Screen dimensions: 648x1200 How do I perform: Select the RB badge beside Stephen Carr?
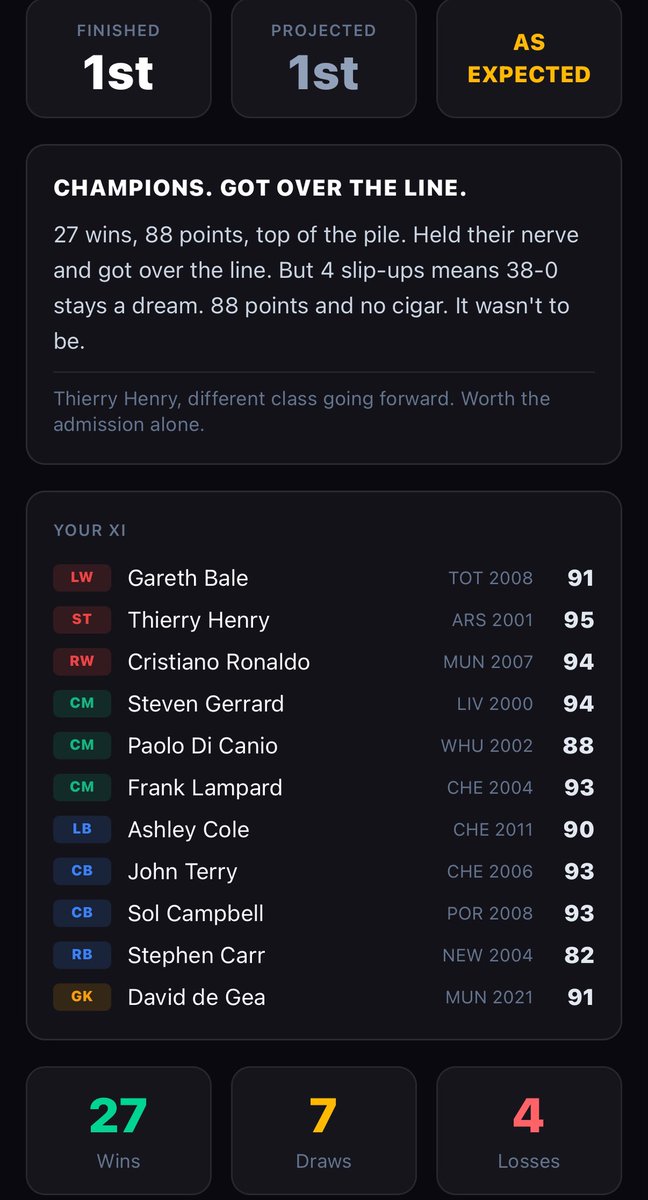(x=82, y=955)
